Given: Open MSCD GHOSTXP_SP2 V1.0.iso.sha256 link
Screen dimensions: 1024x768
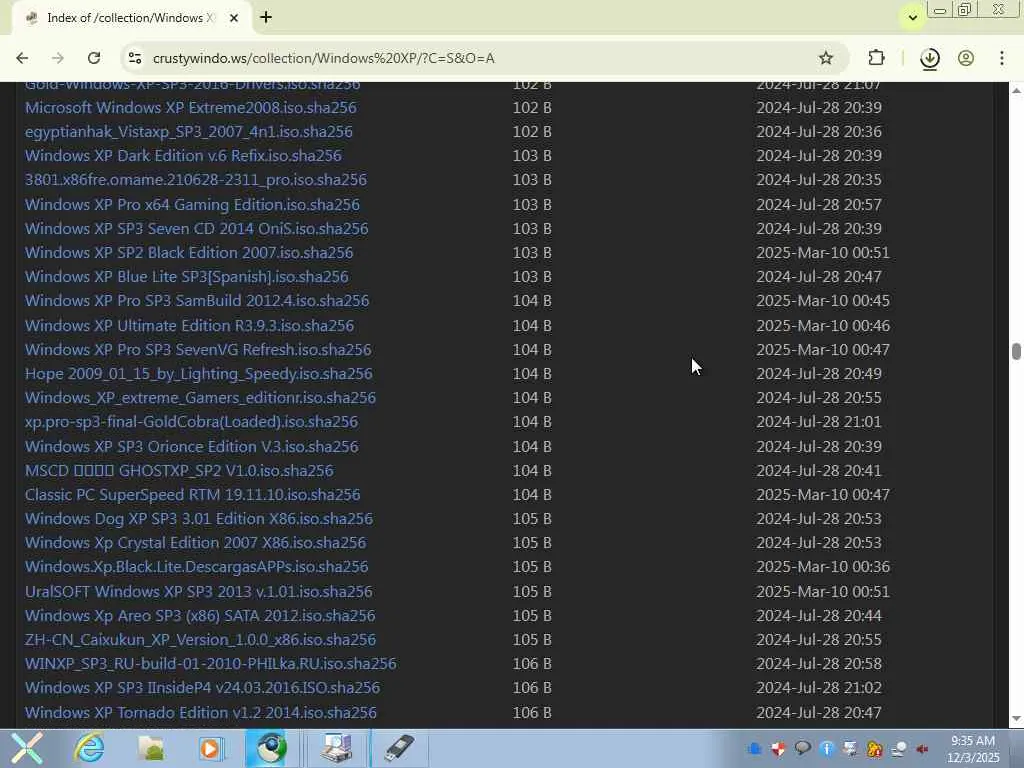Looking at the screenshot, I should tap(180, 471).
